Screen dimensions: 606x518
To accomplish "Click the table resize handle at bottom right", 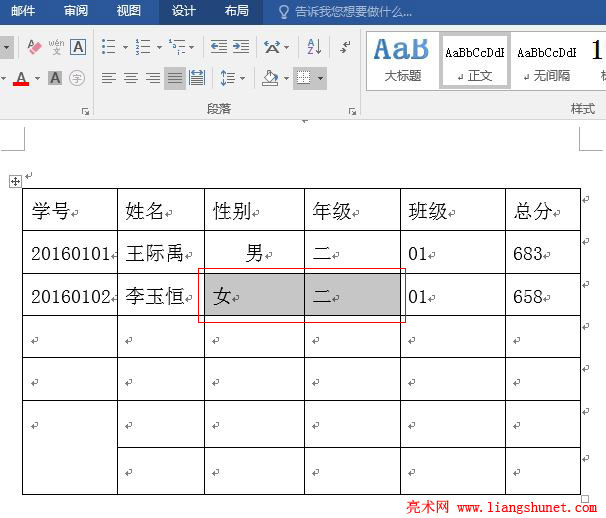I will [x=585, y=499].
